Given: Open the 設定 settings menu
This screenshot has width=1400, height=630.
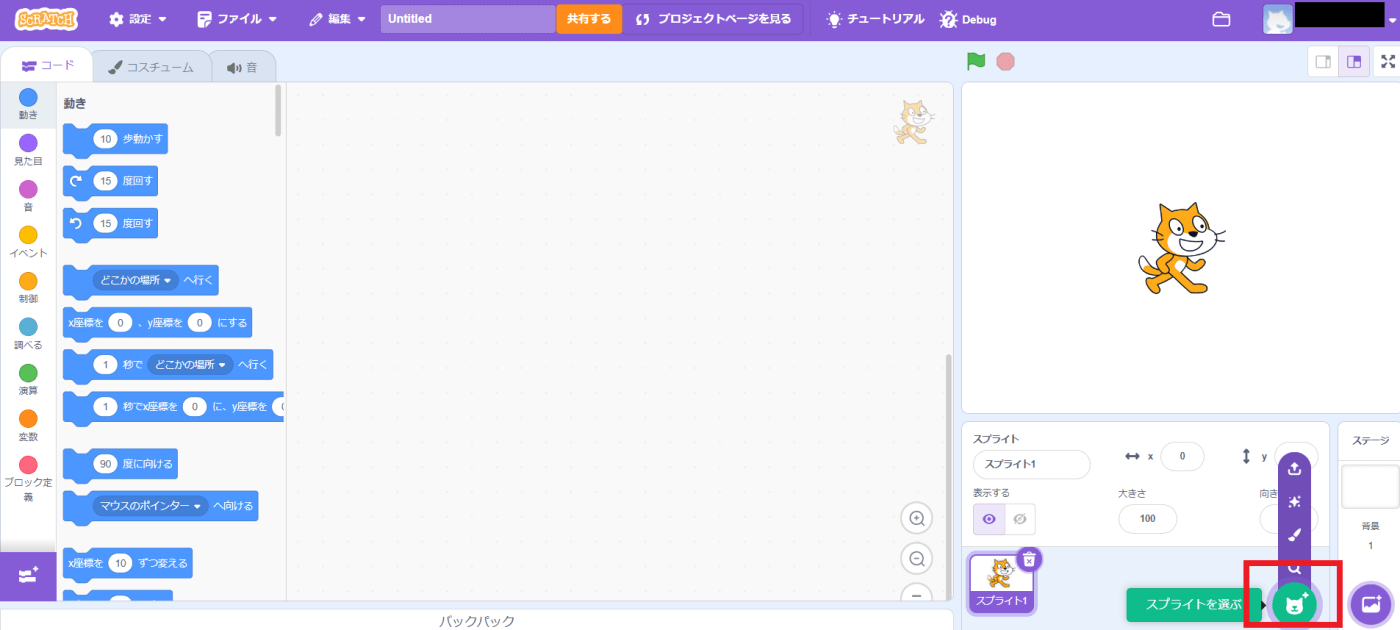Looking at the screenshot, I should [x=138, y=19].
